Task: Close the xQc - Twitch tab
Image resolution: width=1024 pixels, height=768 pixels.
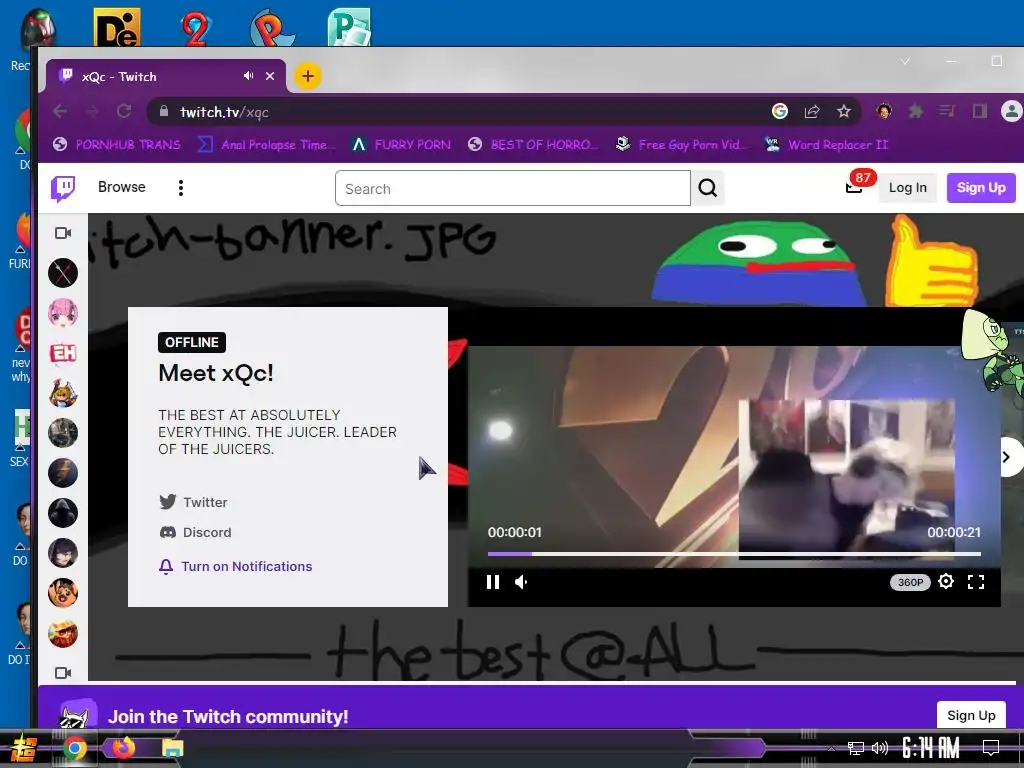Action: pos(270,76)
